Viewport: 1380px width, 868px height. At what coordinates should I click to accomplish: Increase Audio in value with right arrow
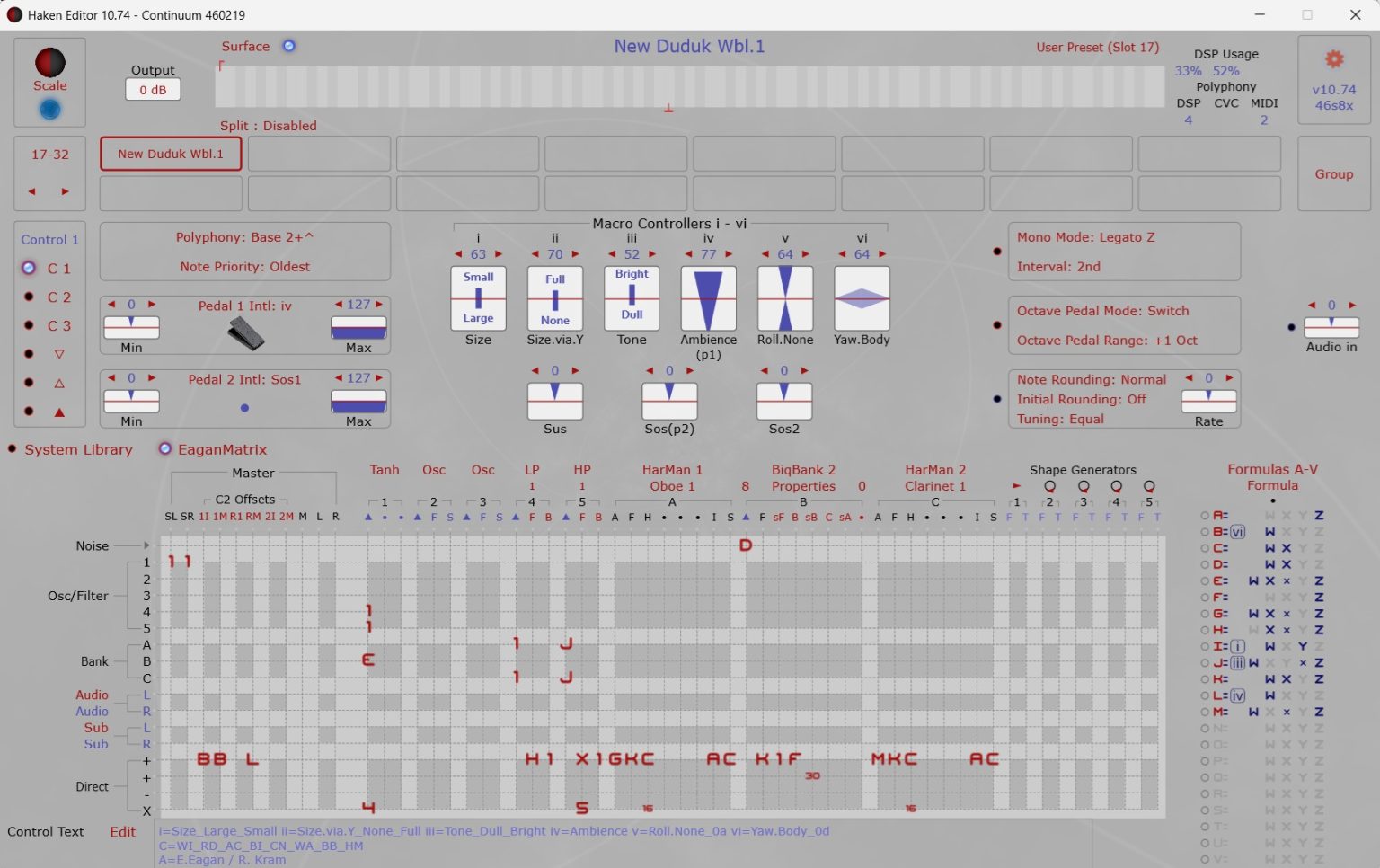coord(1352,306)
